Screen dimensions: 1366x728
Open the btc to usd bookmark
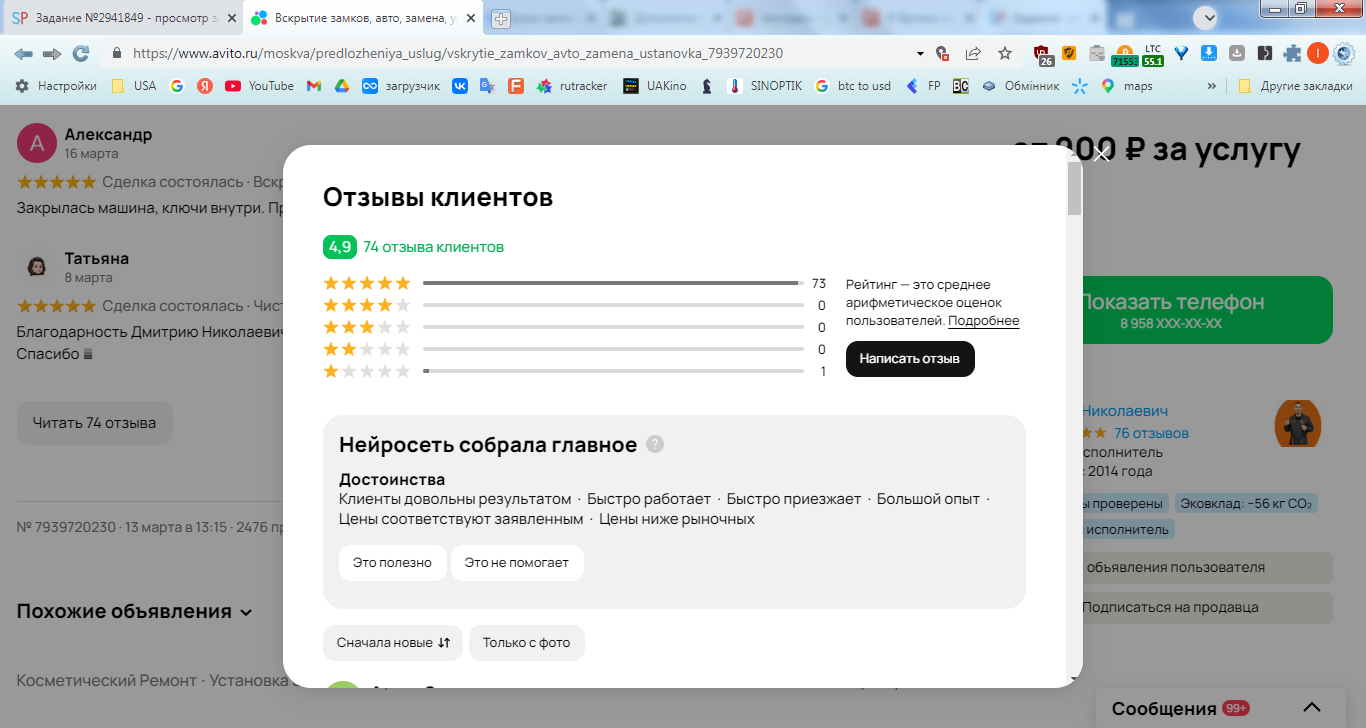851,86
